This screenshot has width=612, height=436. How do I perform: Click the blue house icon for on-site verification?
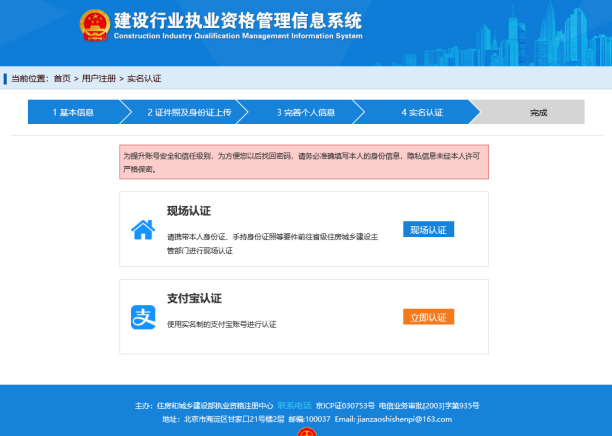point(143,230)
